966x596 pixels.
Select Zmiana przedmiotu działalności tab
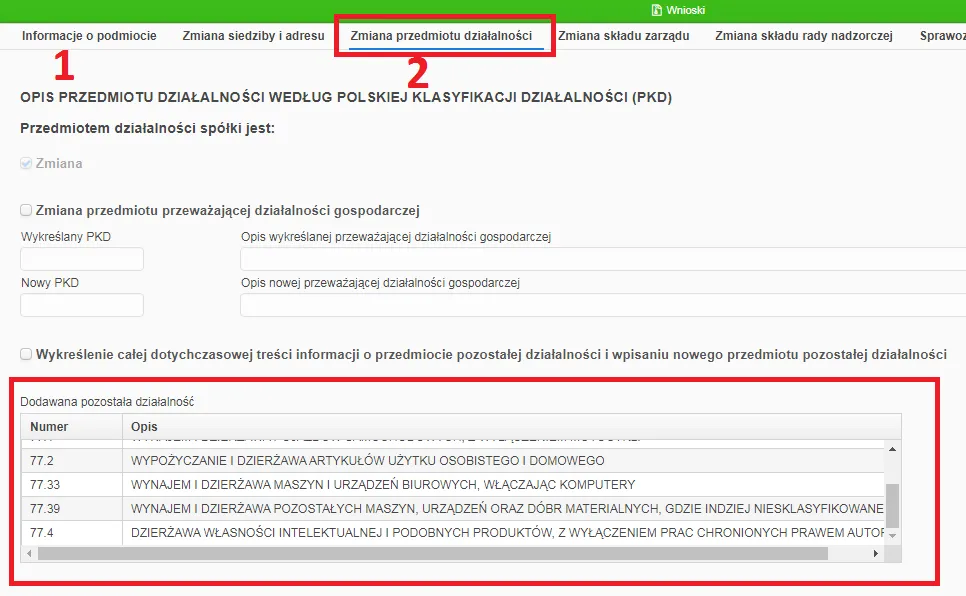(441, 36)
